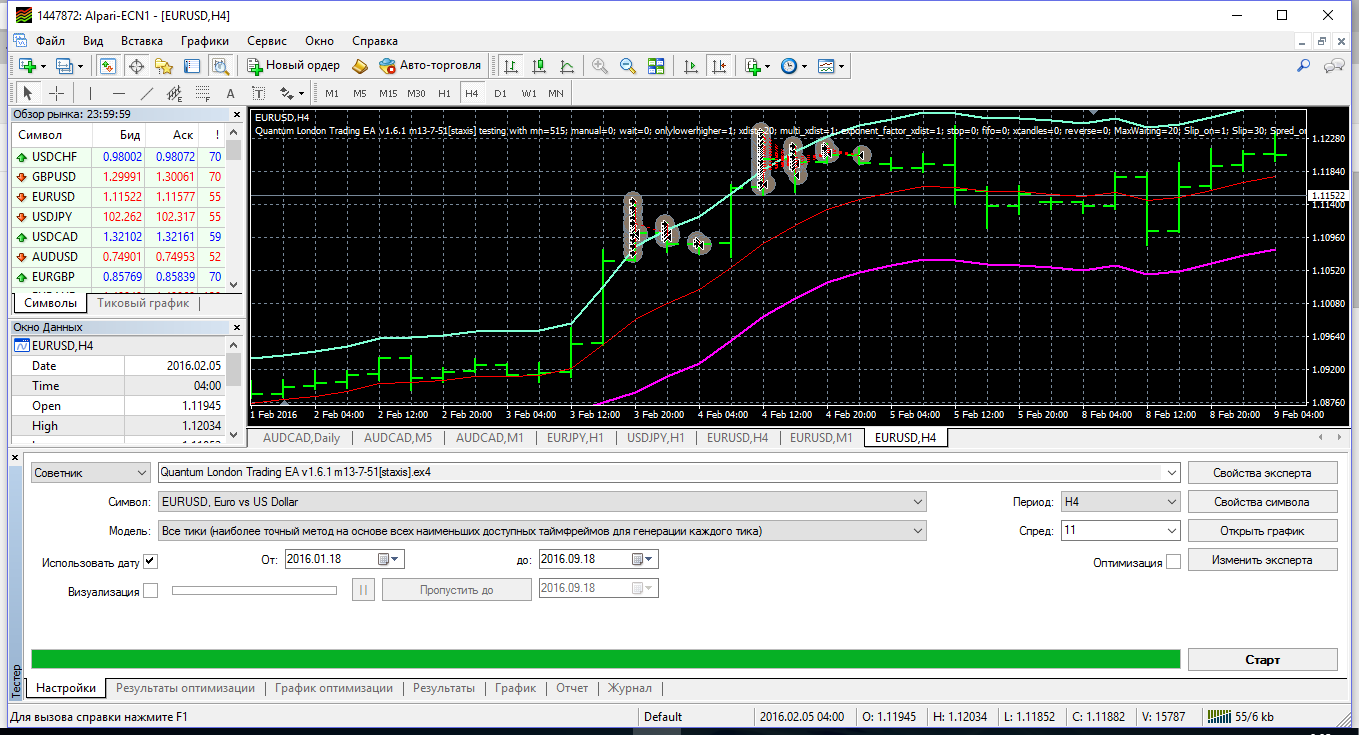Click the Start button
1359x735 pixels.
[1262, 660]
